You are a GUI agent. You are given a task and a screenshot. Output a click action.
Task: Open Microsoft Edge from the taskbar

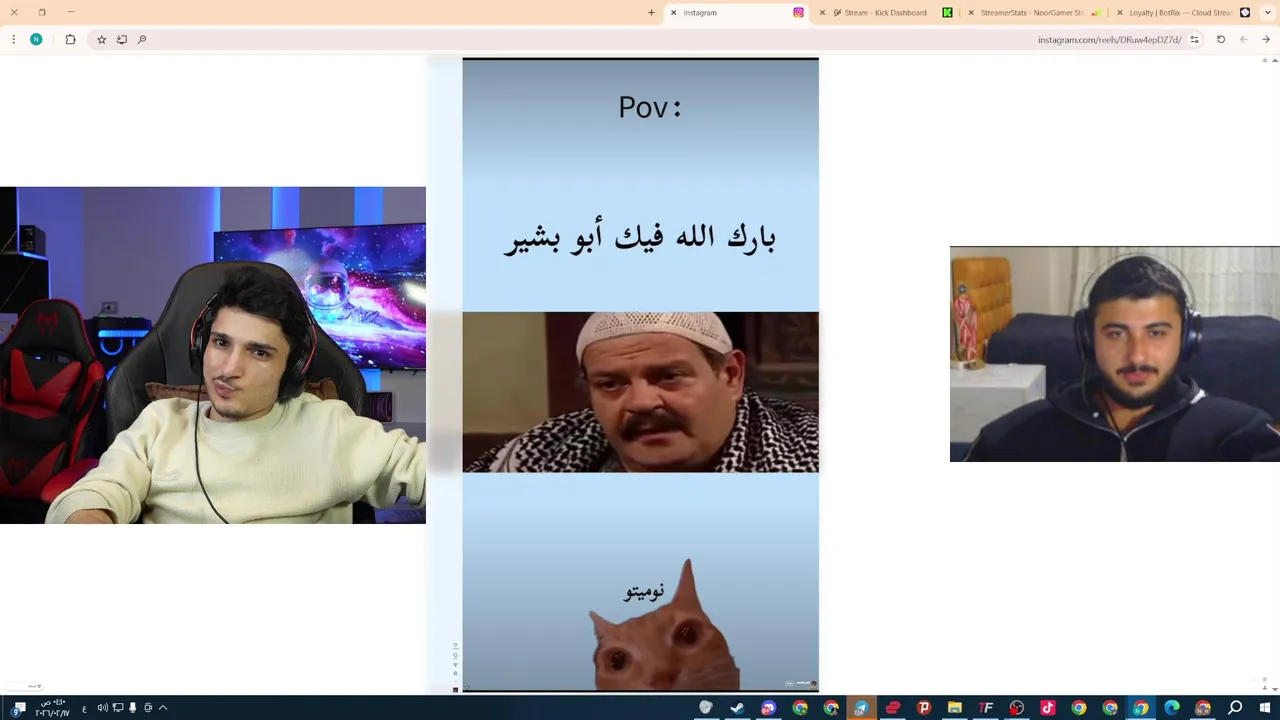click(x=1172, y=708)
